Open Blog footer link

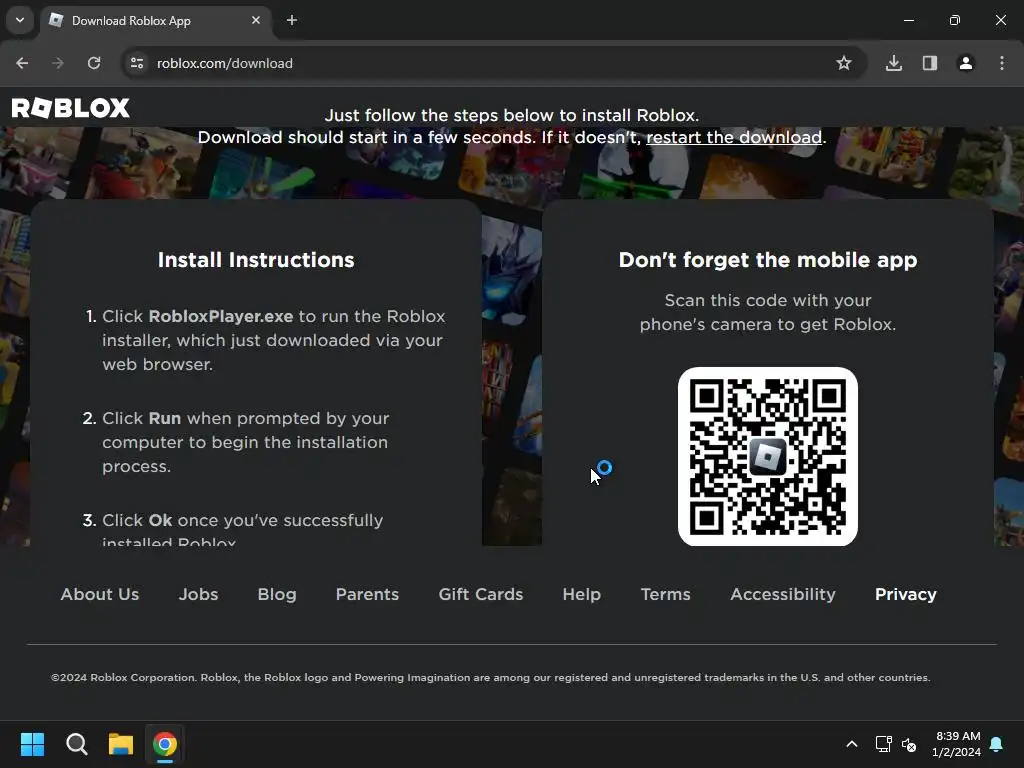click(x=277, y=594)
